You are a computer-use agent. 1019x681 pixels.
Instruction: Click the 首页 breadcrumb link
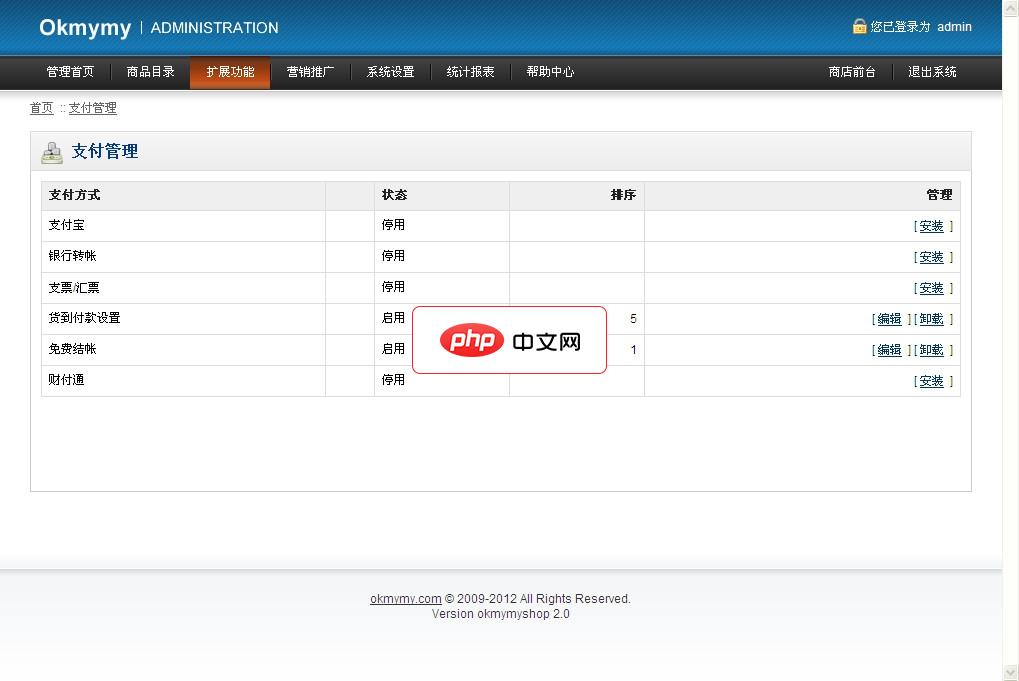[41, 108]
